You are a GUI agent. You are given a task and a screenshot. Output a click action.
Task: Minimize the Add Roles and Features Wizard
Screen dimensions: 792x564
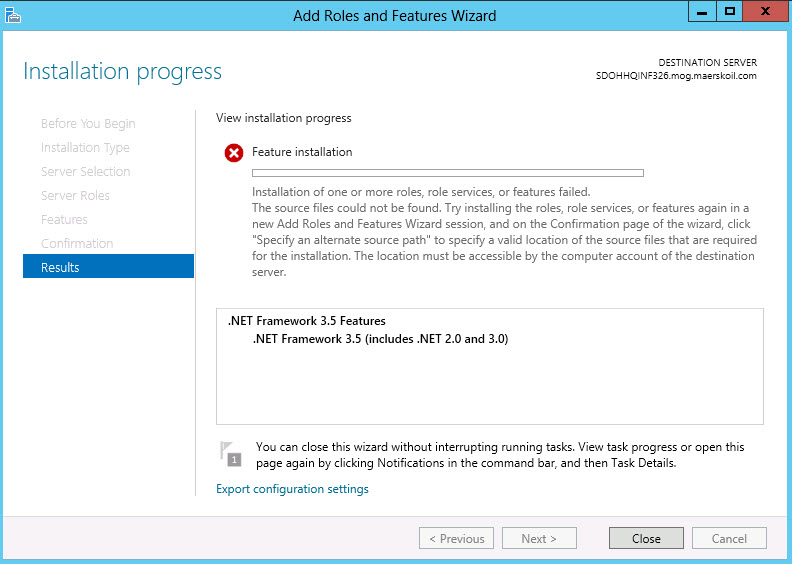pos(703,11)
